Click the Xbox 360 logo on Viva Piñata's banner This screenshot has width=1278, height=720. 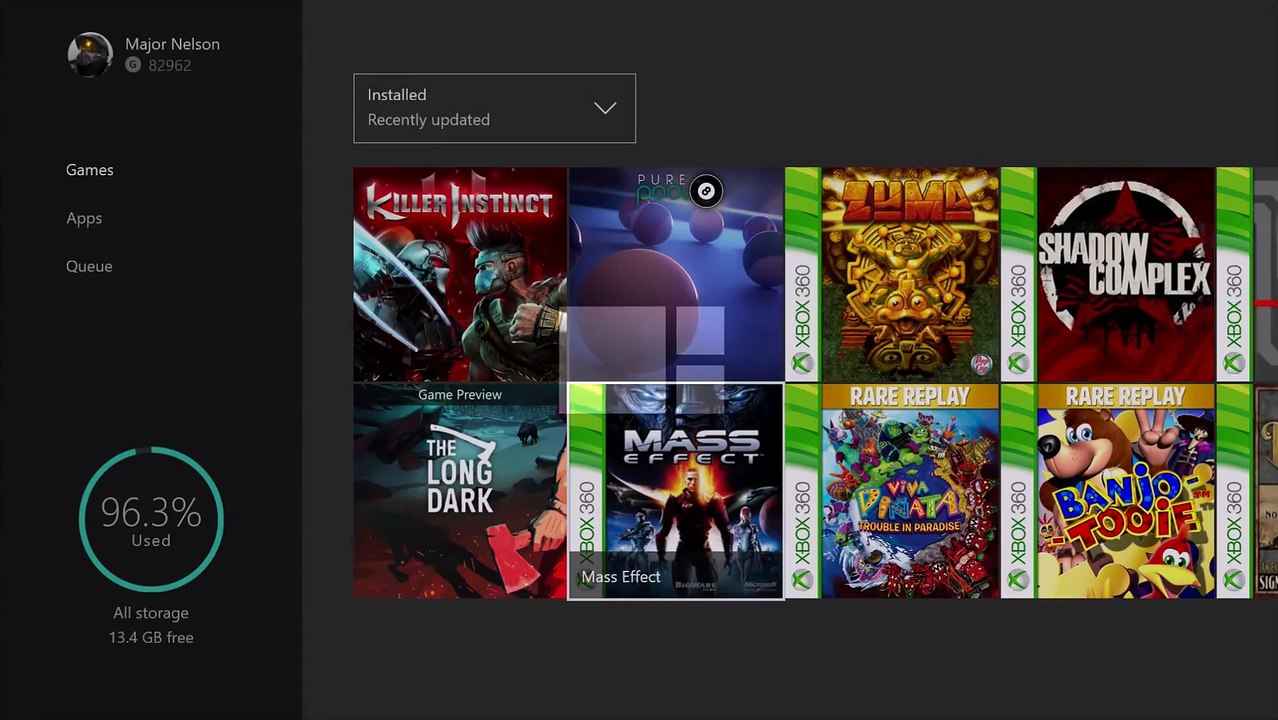(802, 579)
